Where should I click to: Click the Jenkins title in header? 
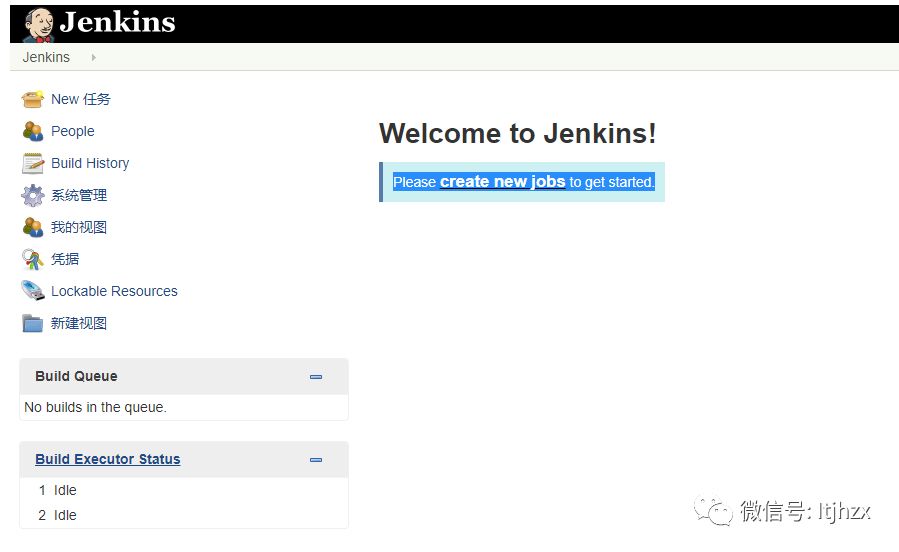point(118,22)
